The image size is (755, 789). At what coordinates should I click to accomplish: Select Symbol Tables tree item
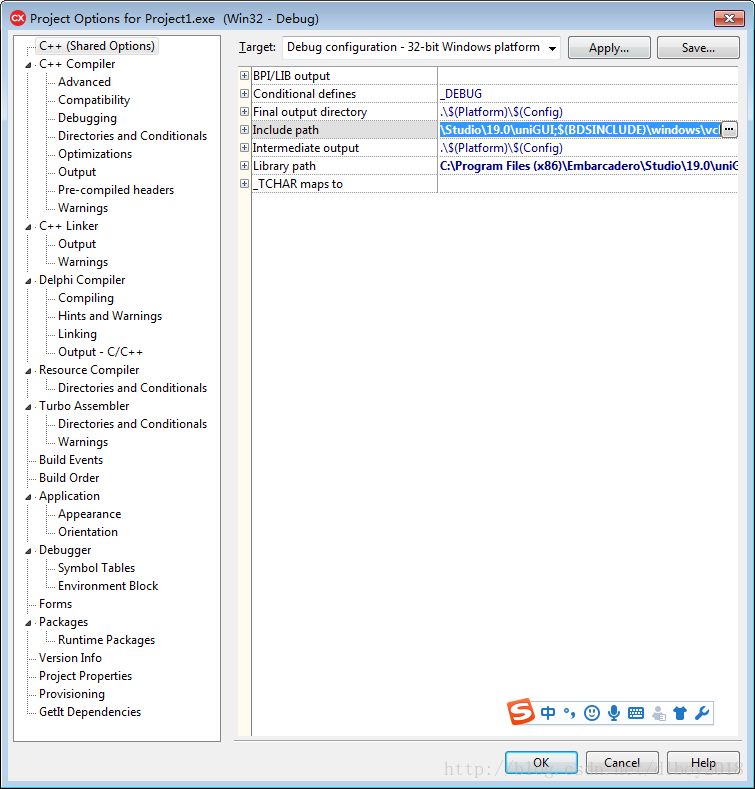(x=96, y=568)
